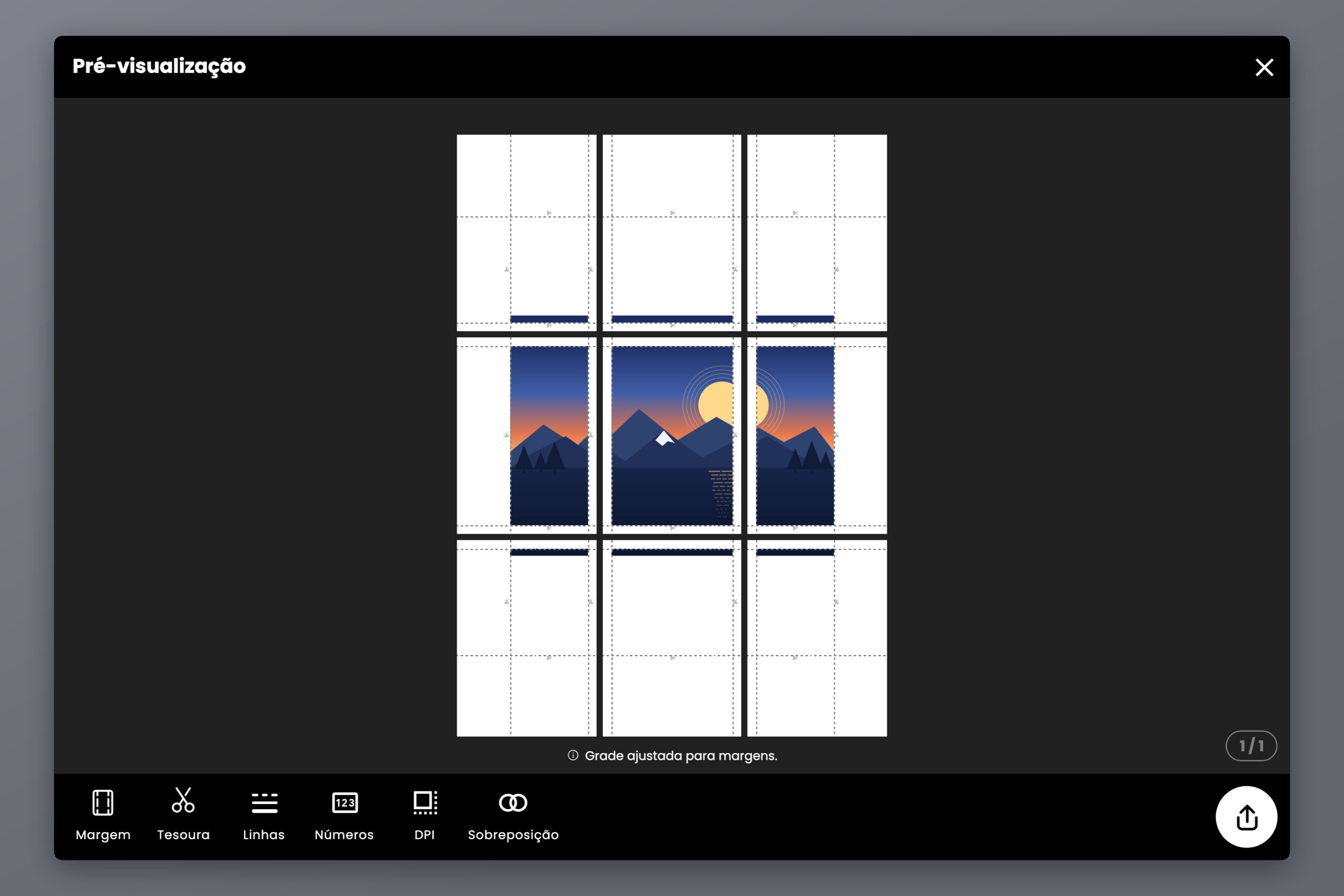Image resolution: width=1344 pixels, height=896 pixels.
Task: Toggle the Sobreposição overlap option
Action: tap(513, 815)
